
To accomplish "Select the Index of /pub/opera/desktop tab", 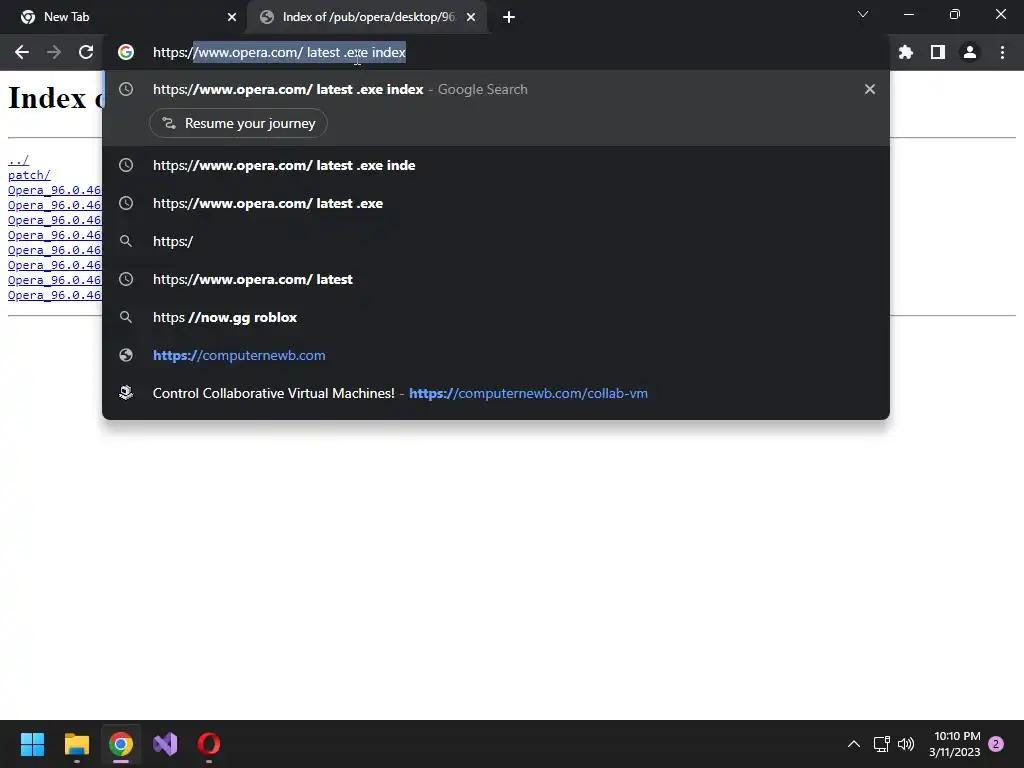I will (367, 17).
